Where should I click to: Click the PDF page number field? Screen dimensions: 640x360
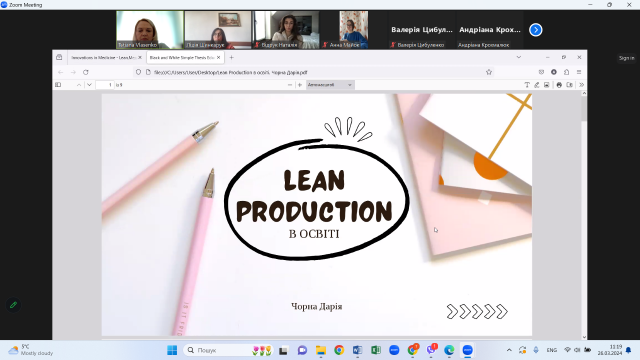[105, 85]
